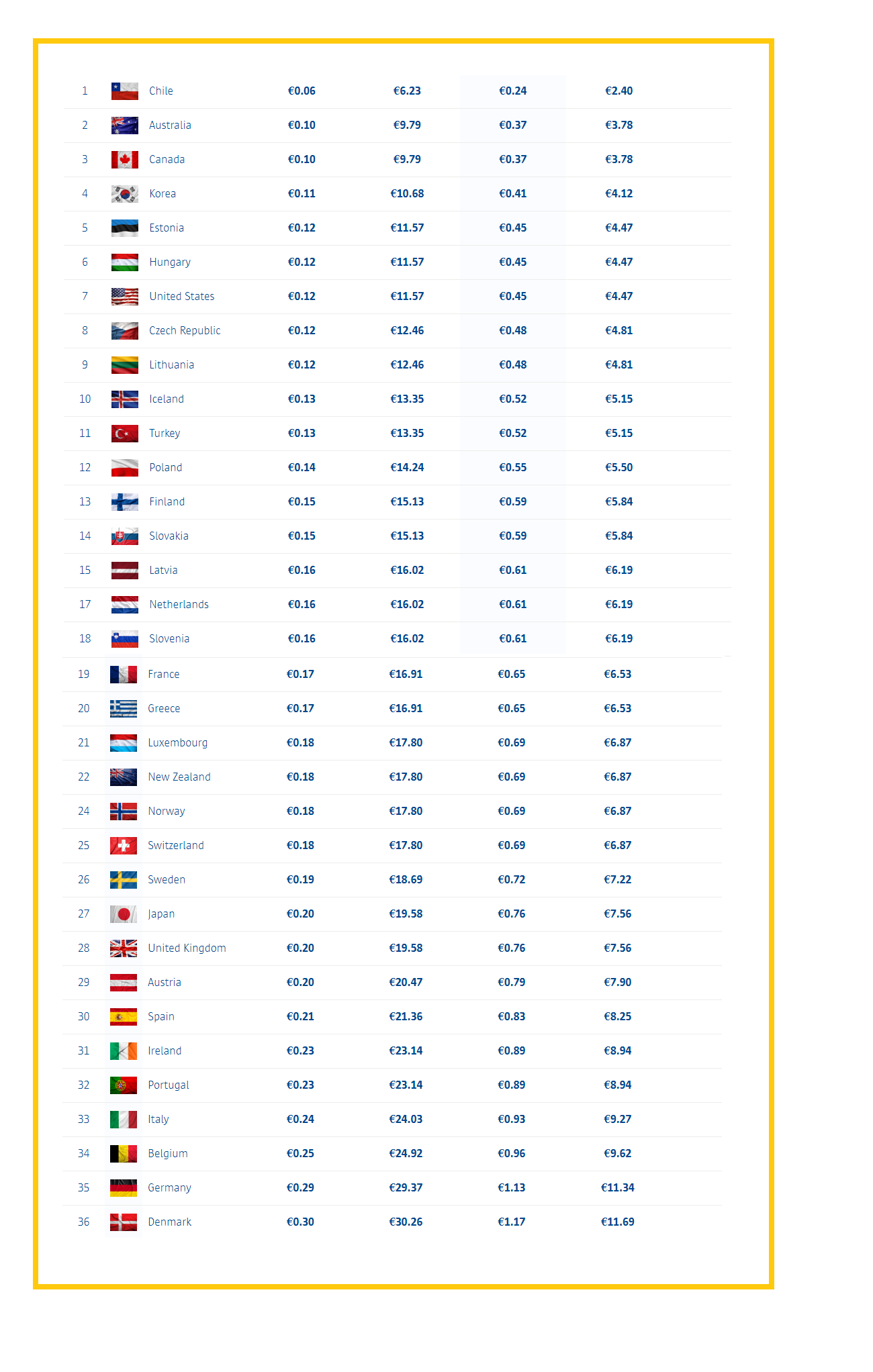Image resolution: width=873 pixels, height=1372 pixels.
Task: Click the €30.26 price in Denmark row
Action: [x=406, y=1222]
